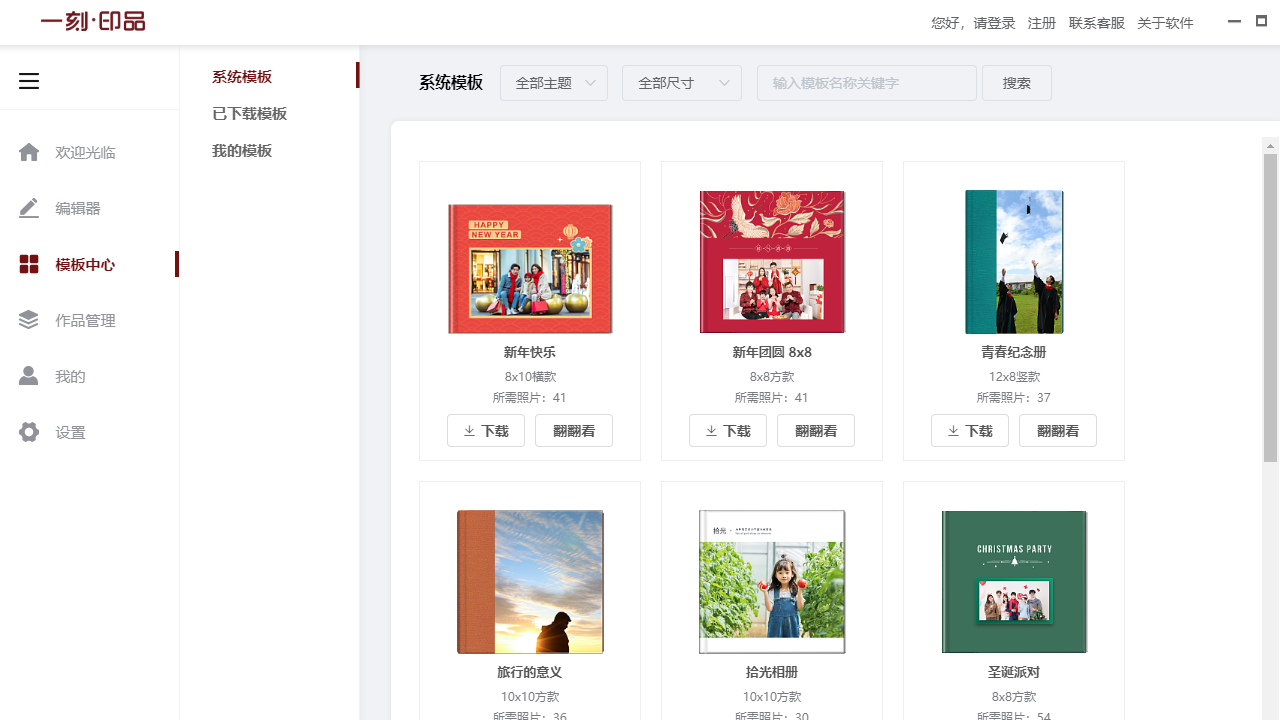Click the 模板中心 grid icon

(x=29, y=264)
